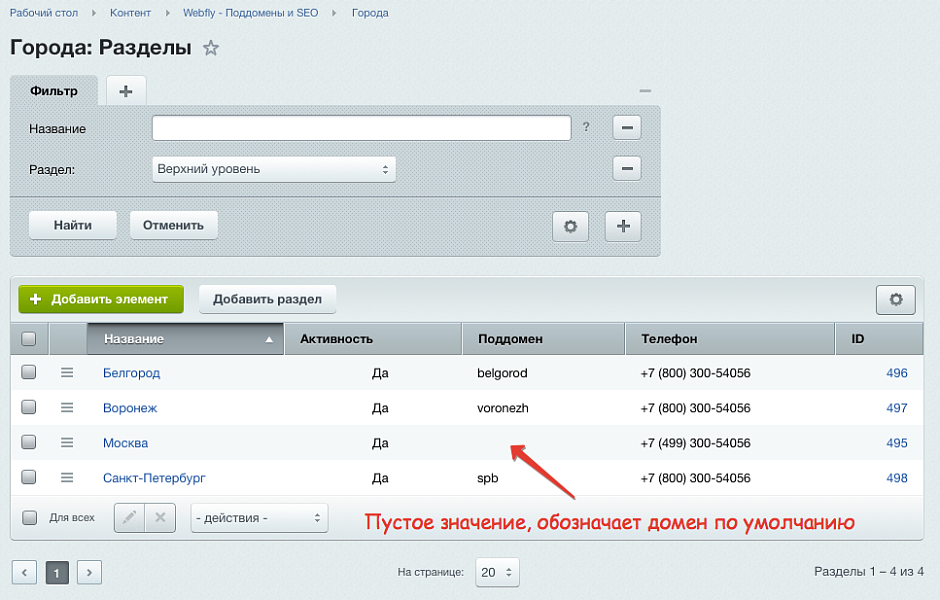This screenshot has height=600, width=940.
Task: Enable the Для всех checkbox
Action: (x=29, y=517)
